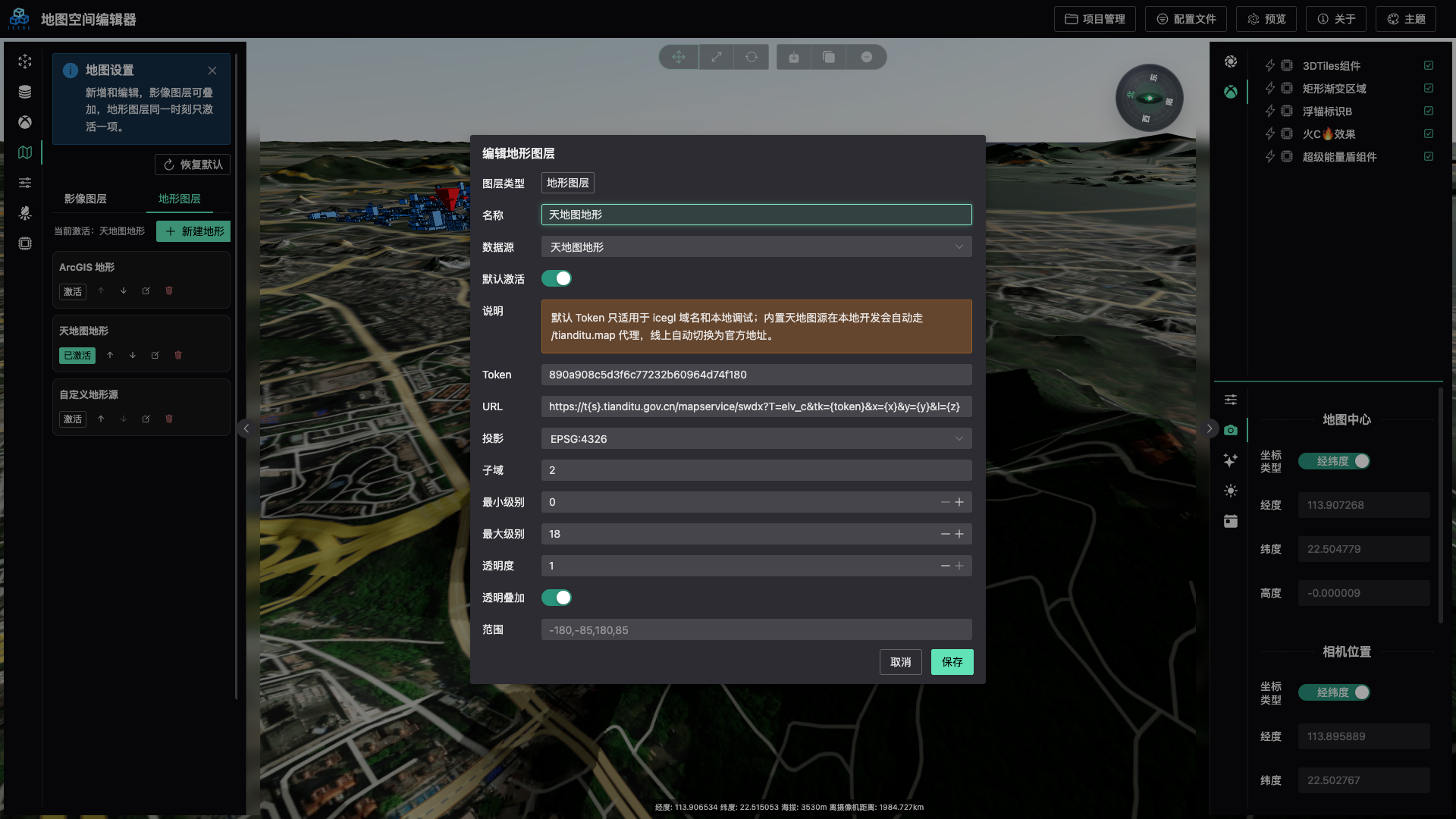1456x819 pixels.
Task: Toggle the 透明叠加 switch
Action: (557, 598)
